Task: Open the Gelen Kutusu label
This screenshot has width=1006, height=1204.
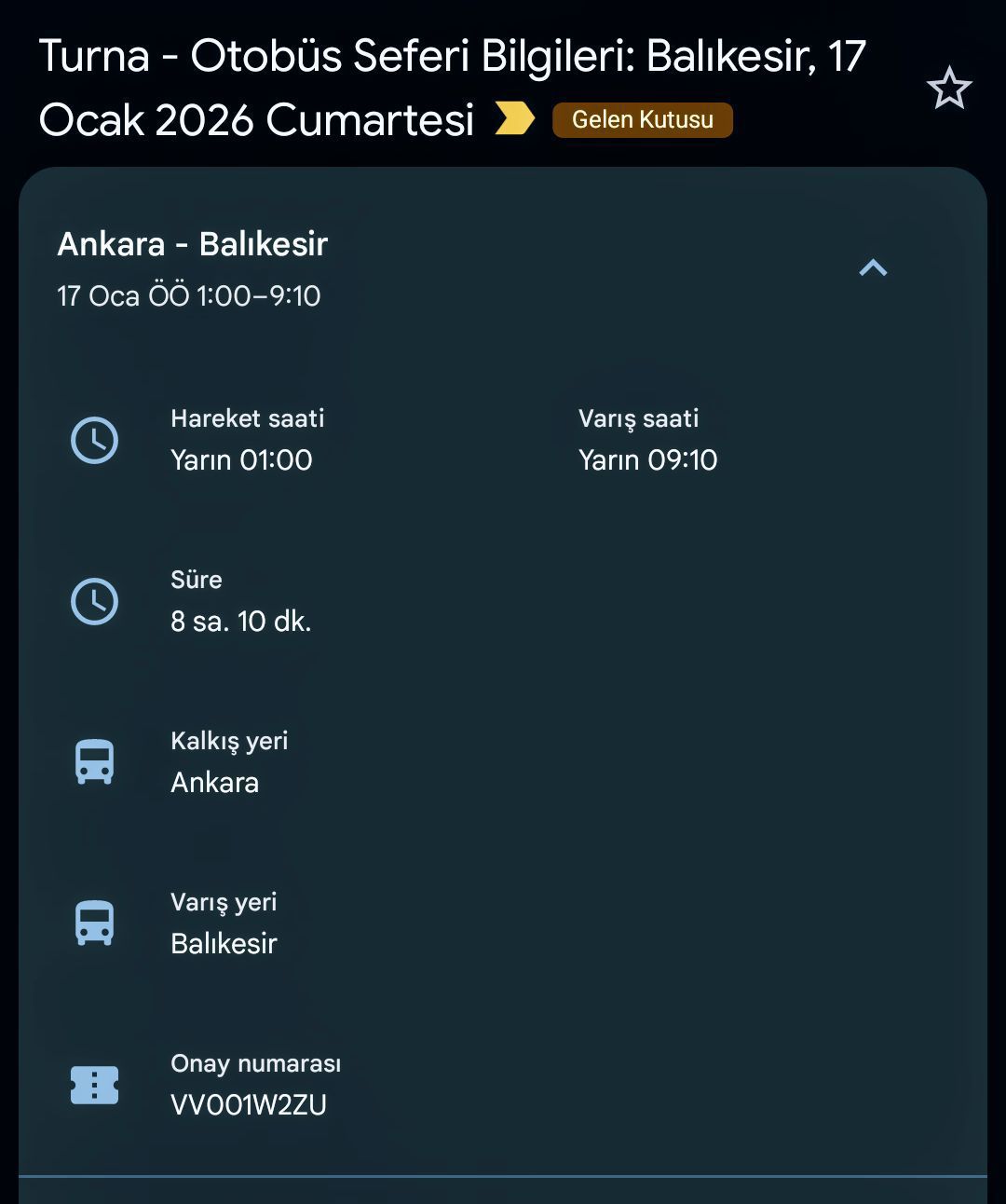Action: click(642, 120)
